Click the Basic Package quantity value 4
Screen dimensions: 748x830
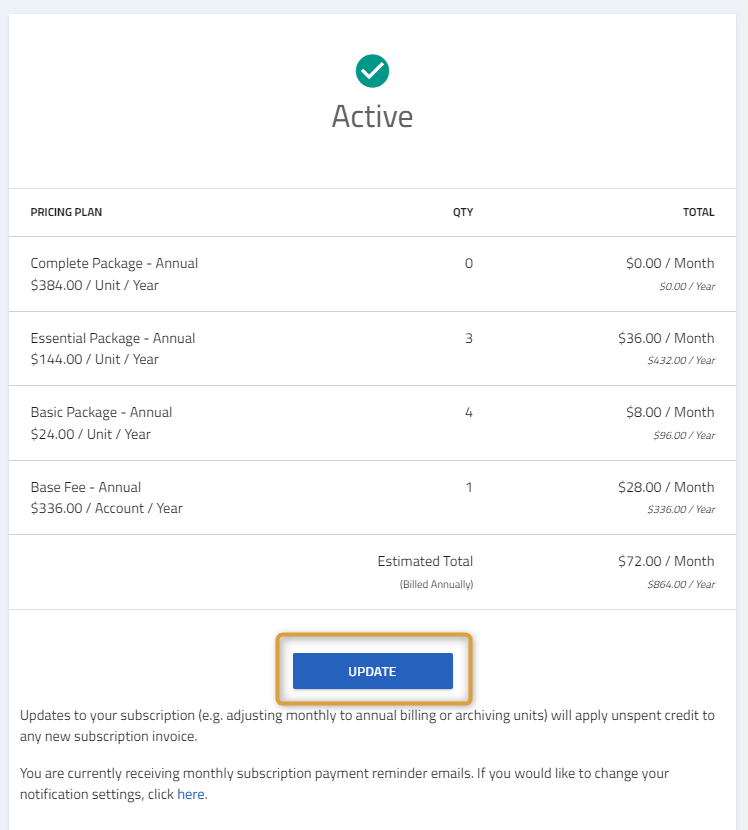[468, 412]
